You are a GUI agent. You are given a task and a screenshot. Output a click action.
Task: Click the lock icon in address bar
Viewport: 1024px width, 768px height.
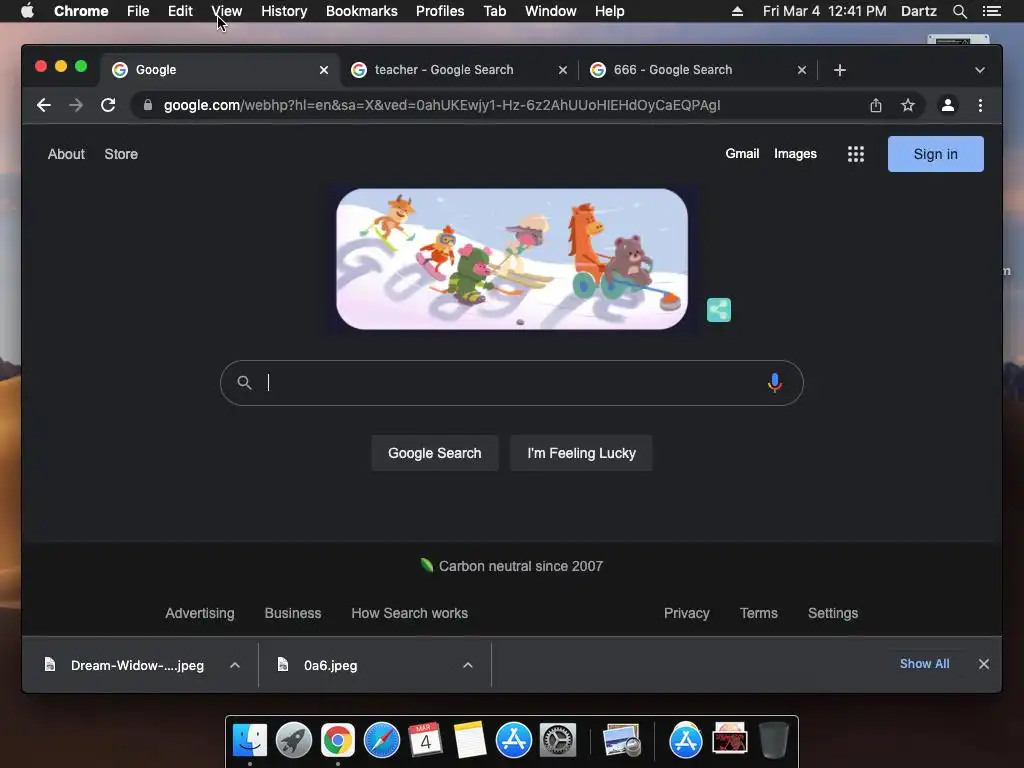[148, 105]
